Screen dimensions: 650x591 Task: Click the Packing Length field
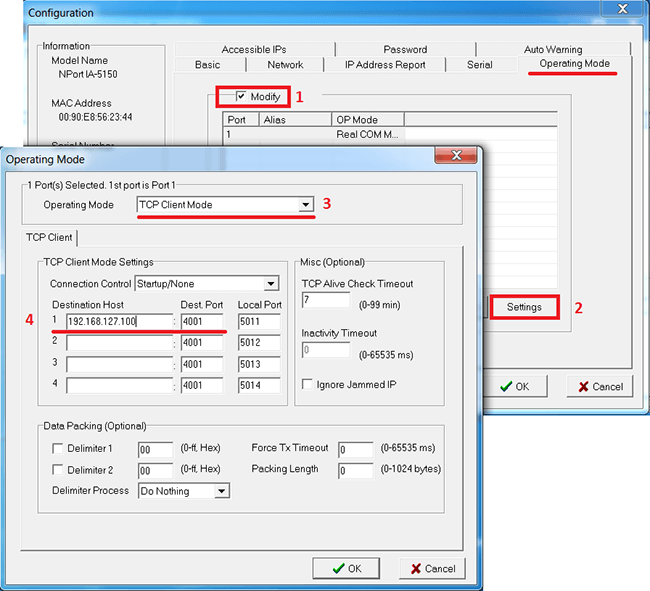[356, 470]
